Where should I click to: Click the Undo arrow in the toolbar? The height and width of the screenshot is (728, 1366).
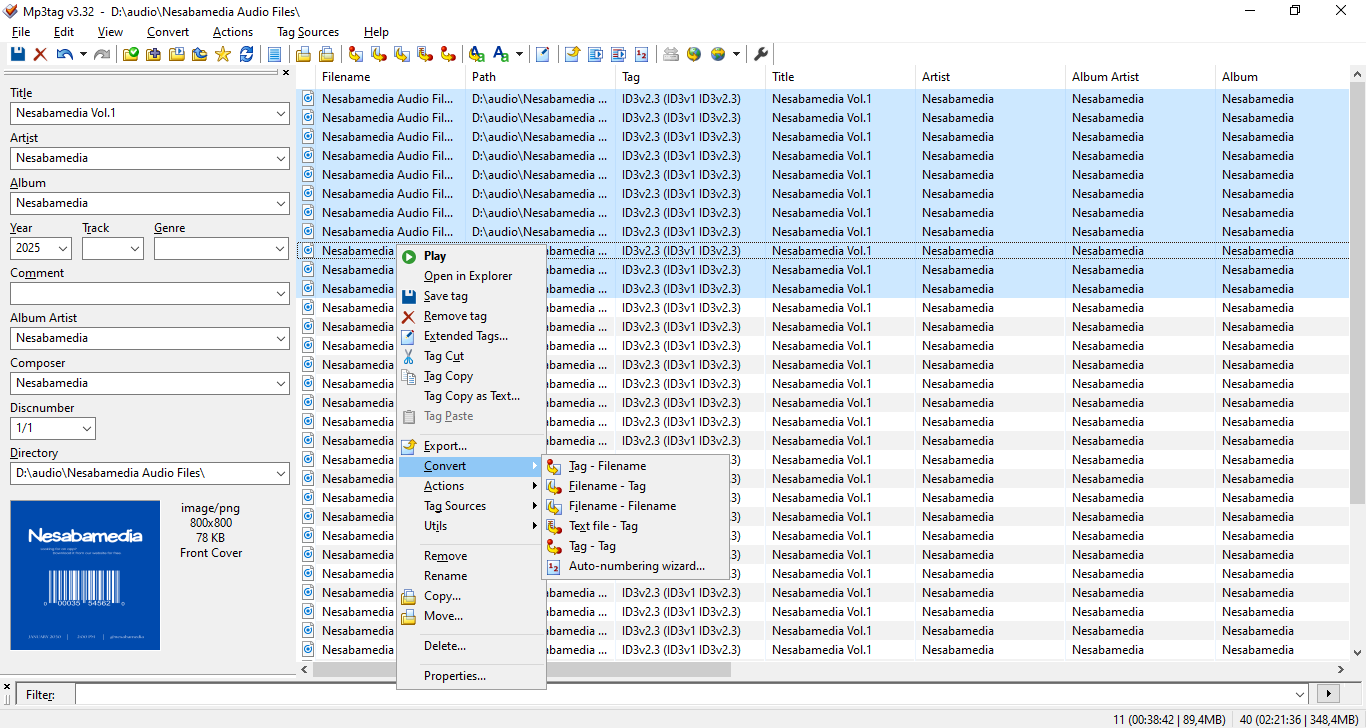[x=65, y=54]
